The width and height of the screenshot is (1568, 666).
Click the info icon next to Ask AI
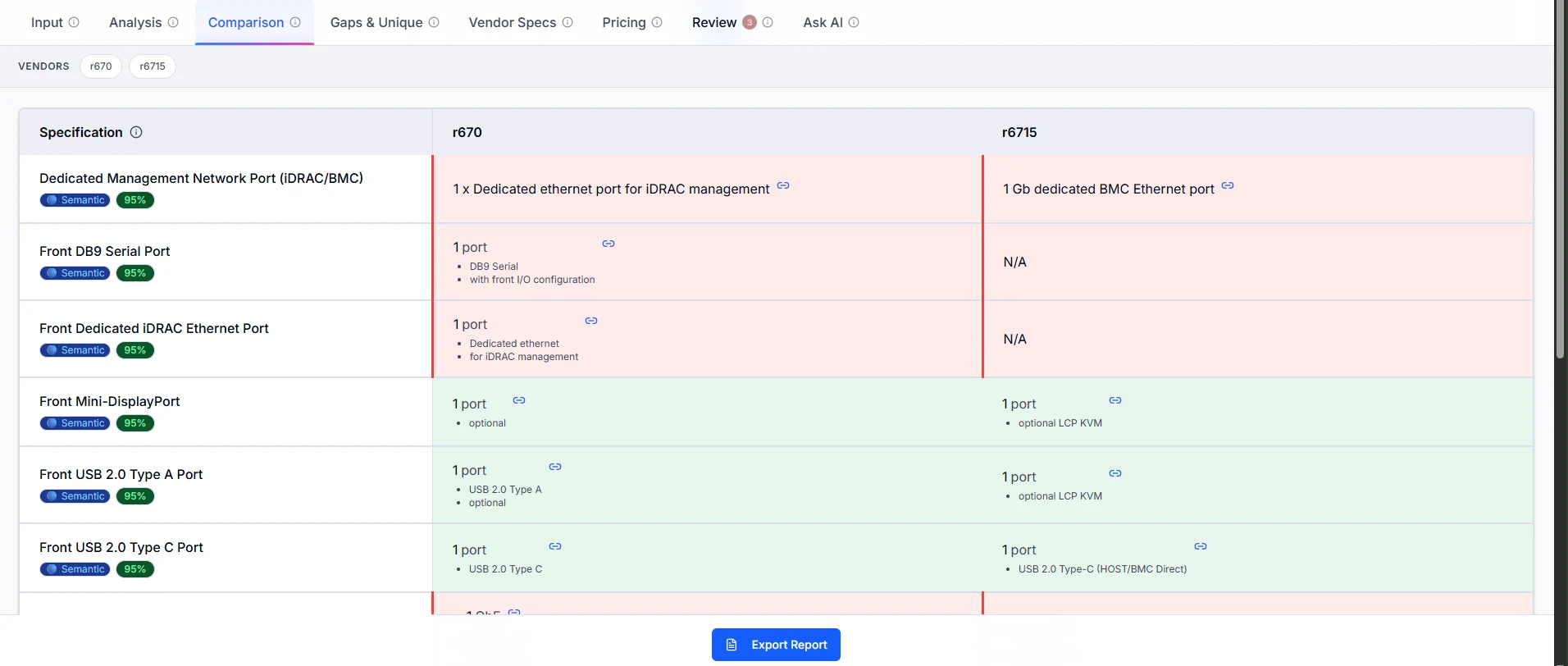click(854, 22)
